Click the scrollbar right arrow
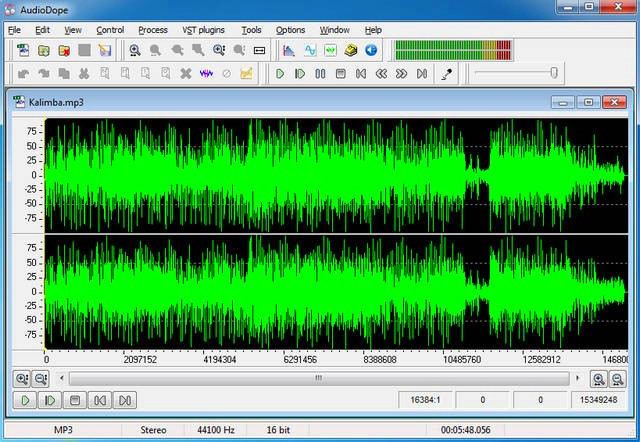The height and width of the screenshot is (442, 640). pyautogui.click(x=578, y=378)
